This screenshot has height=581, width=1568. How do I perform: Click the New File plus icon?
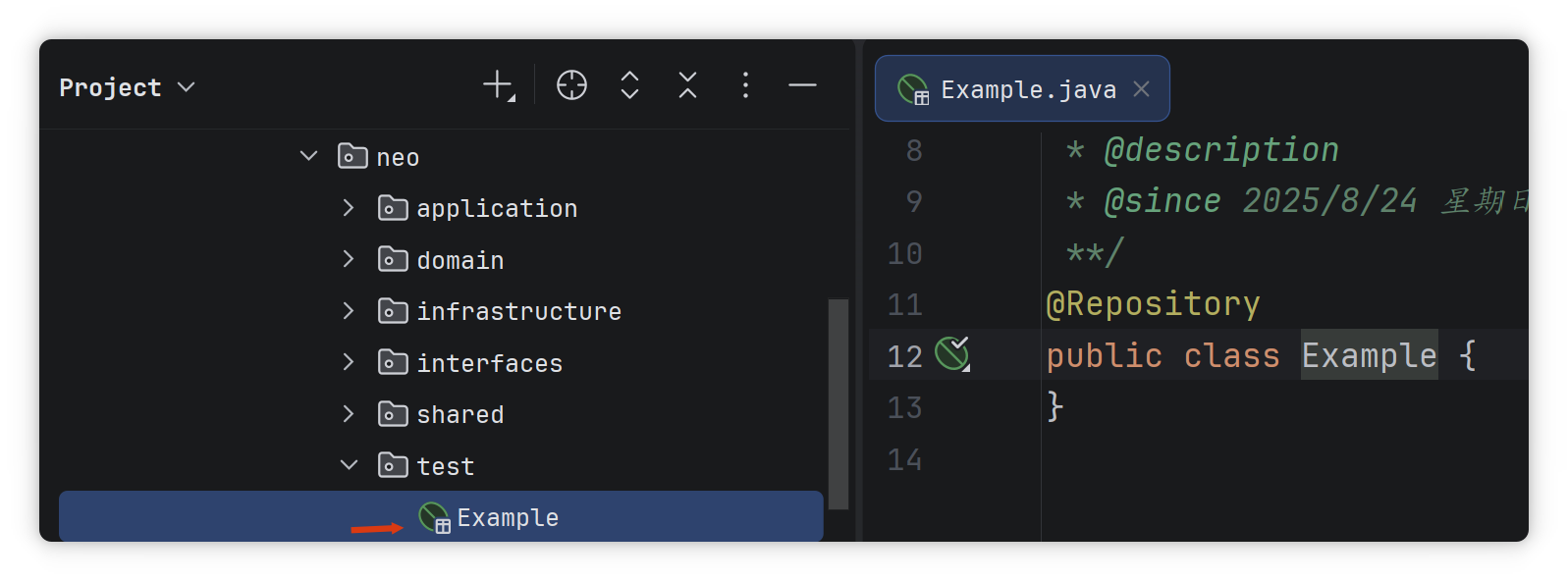pyautogui.click(x=498, y=86)
